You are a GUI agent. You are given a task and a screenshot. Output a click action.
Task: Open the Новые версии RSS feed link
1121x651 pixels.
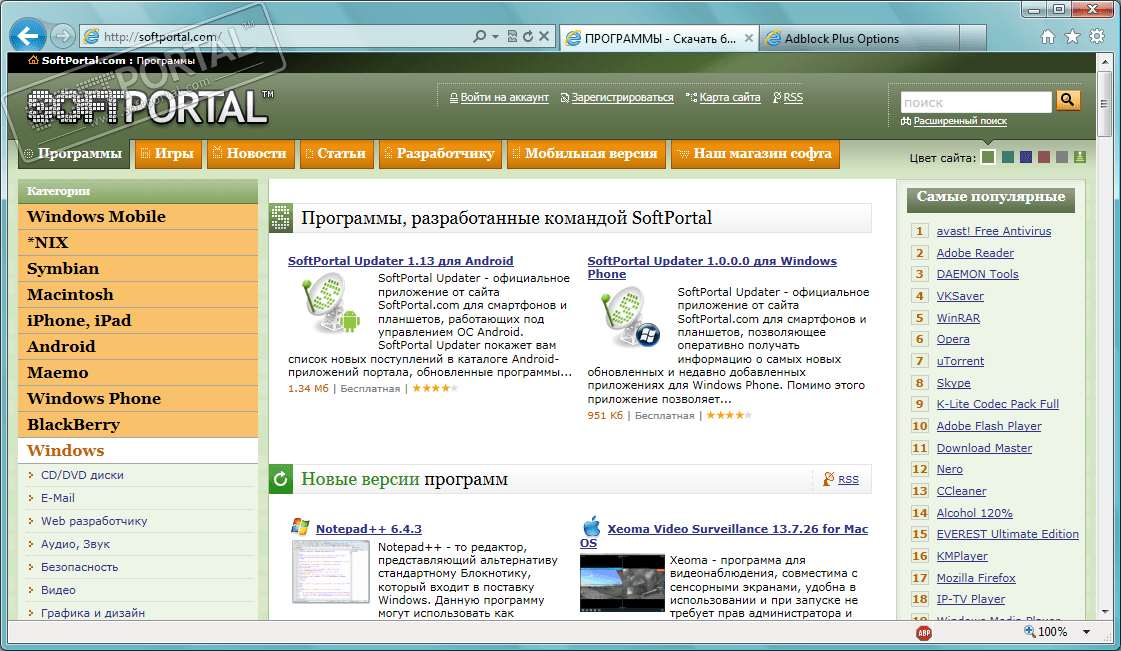[848, 479]
